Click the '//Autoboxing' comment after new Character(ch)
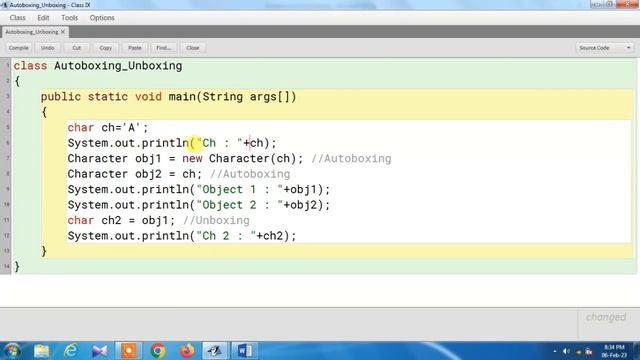Viewport: 640px width, 360px height. coord(351,159)
